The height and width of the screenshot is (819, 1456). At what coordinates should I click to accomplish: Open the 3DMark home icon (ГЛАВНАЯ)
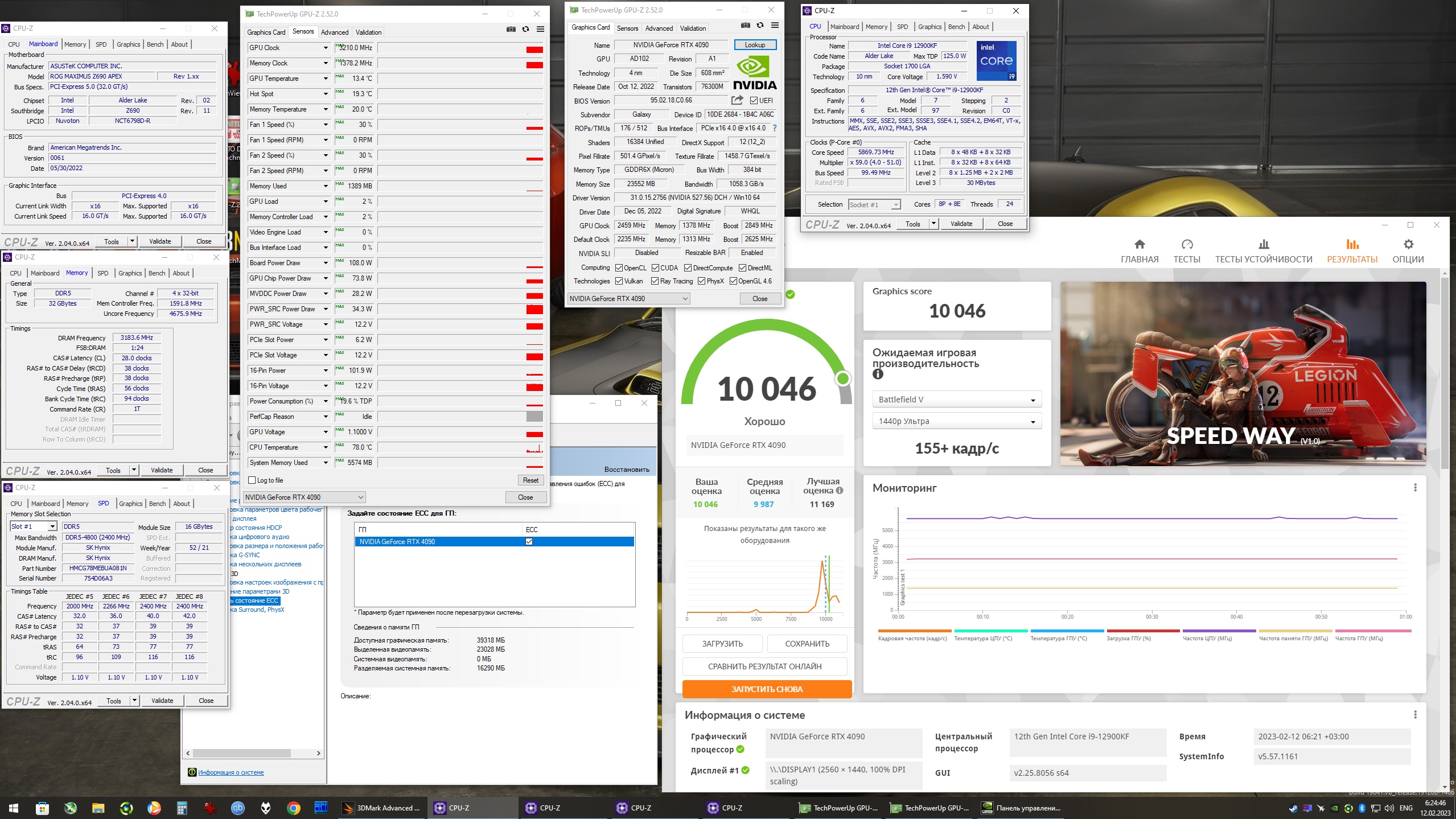click(1139, 244)
